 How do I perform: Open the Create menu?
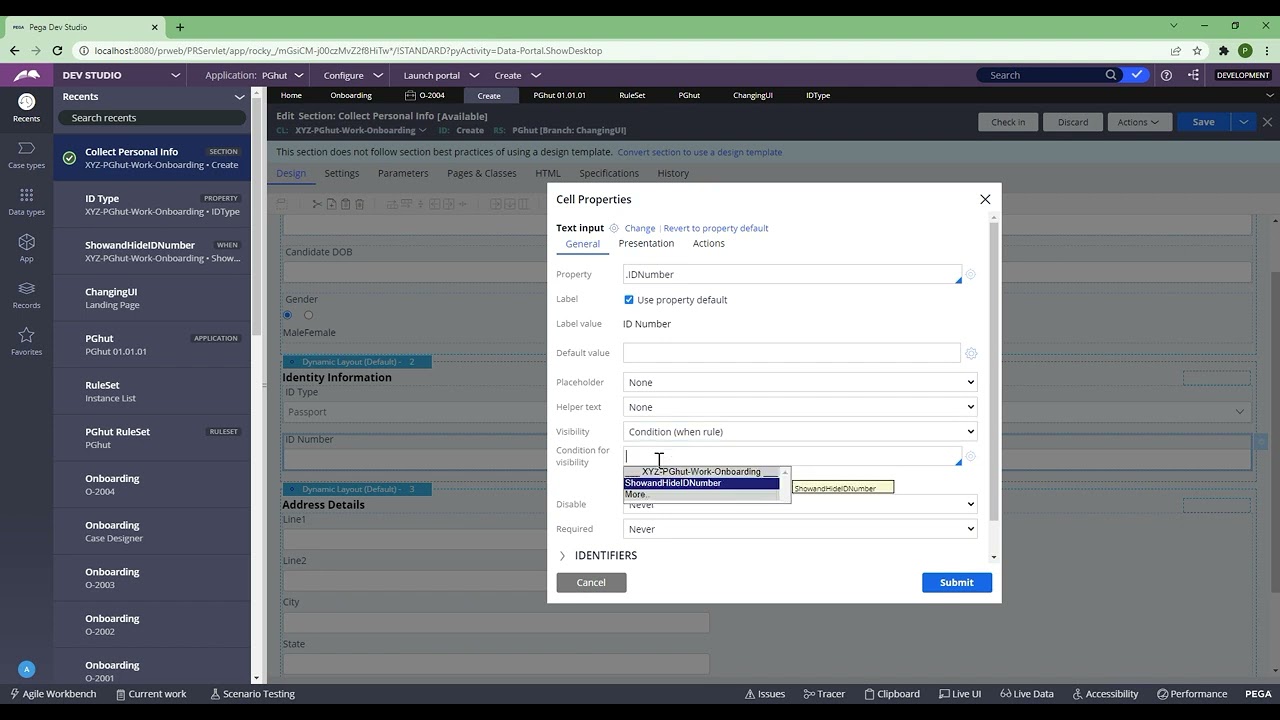click(x=517, y=75)
